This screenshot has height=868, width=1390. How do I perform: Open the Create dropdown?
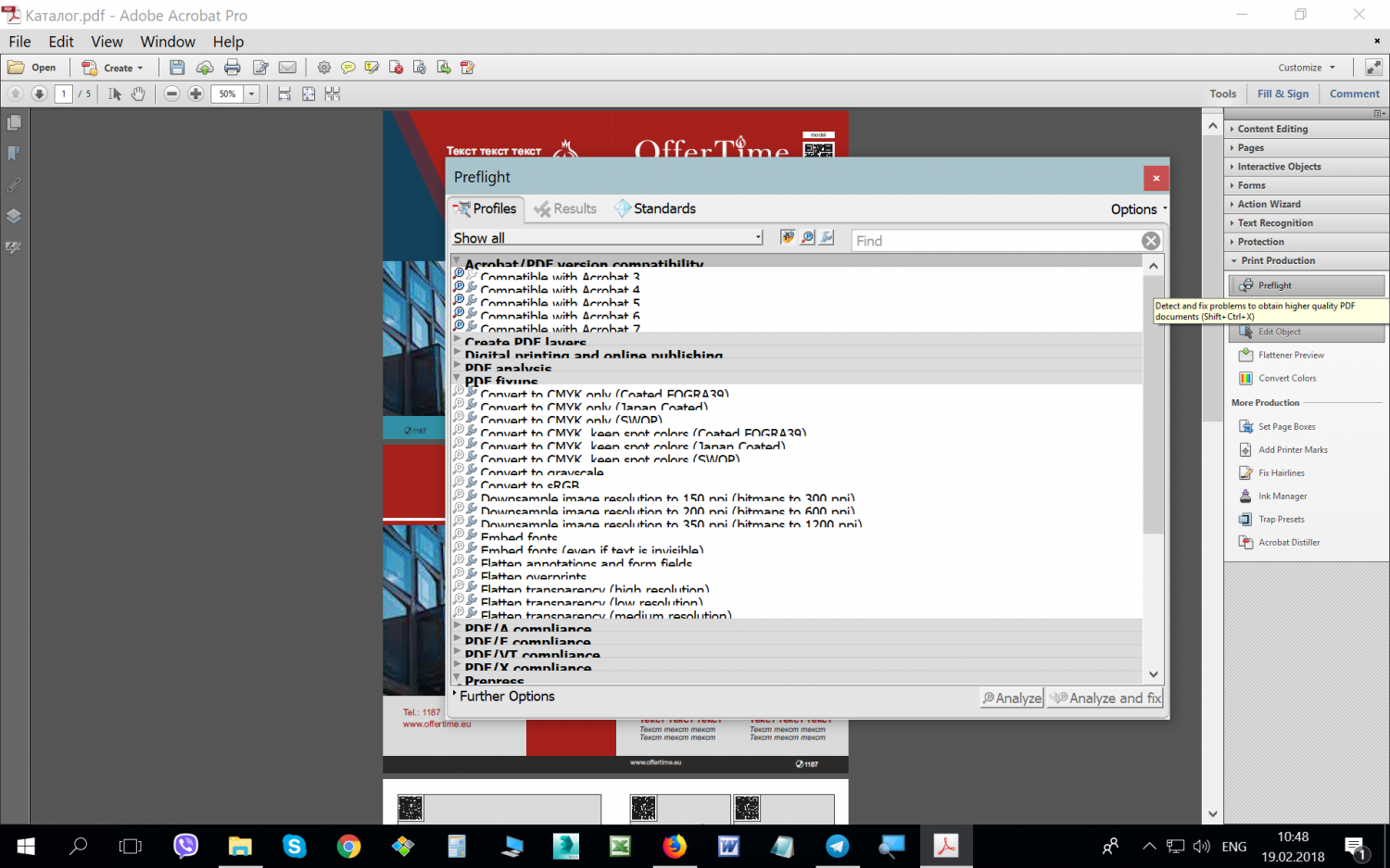[x=113, y=68]
